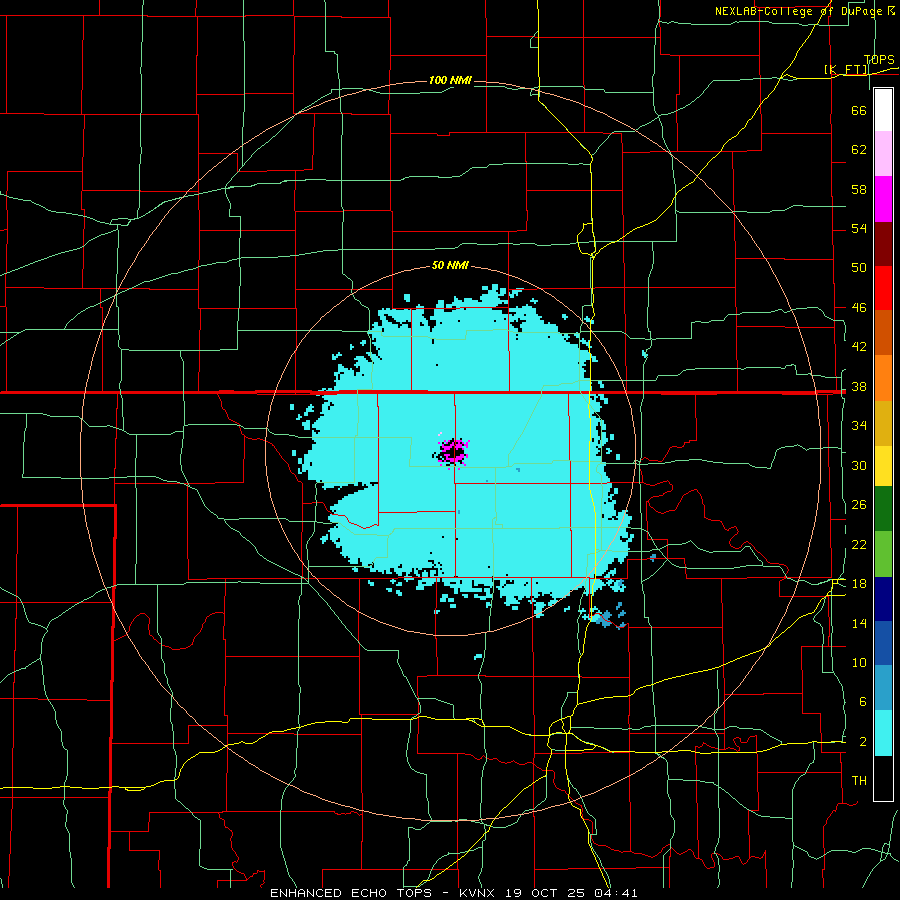The width and height of the screenshot is (900, 900).
Task: Select the navy blue legend swatch
Action: coord(883,599)
